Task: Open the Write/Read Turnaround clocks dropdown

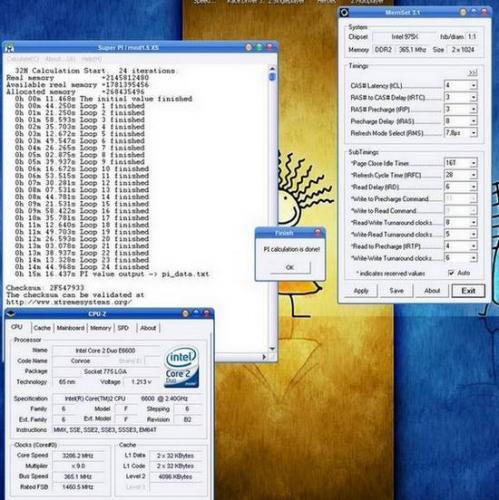Action: [x=473, y=234]
